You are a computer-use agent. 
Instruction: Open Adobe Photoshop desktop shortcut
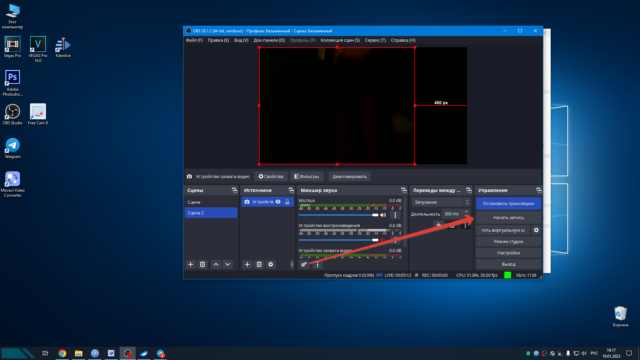[12, 83]
